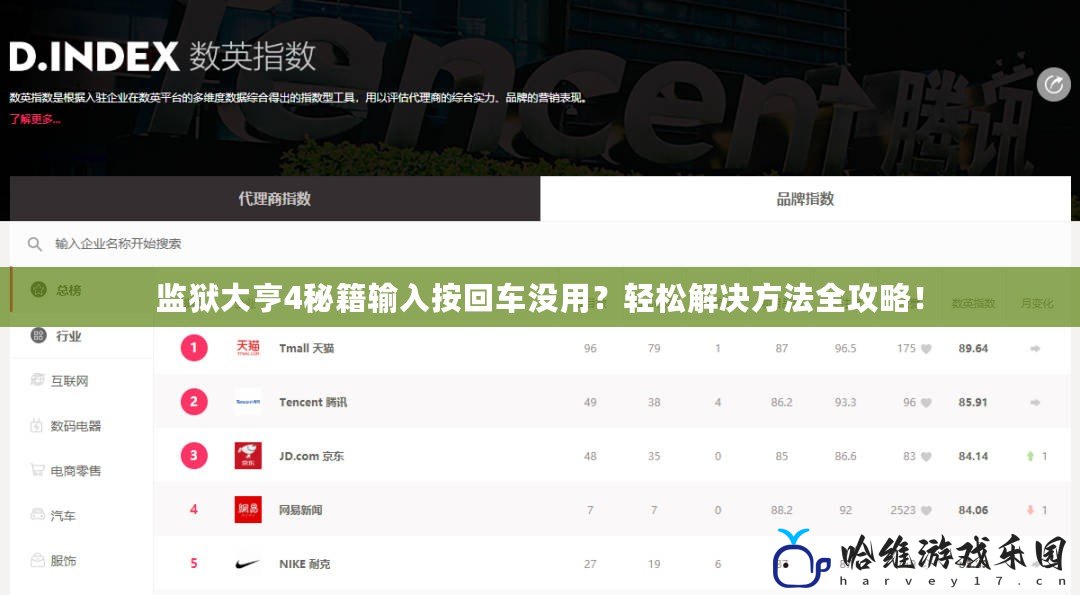Viewport: 1080px width, 595px height.
Task: Click the NIKE swoosh logo
Action: pos(248,563)
